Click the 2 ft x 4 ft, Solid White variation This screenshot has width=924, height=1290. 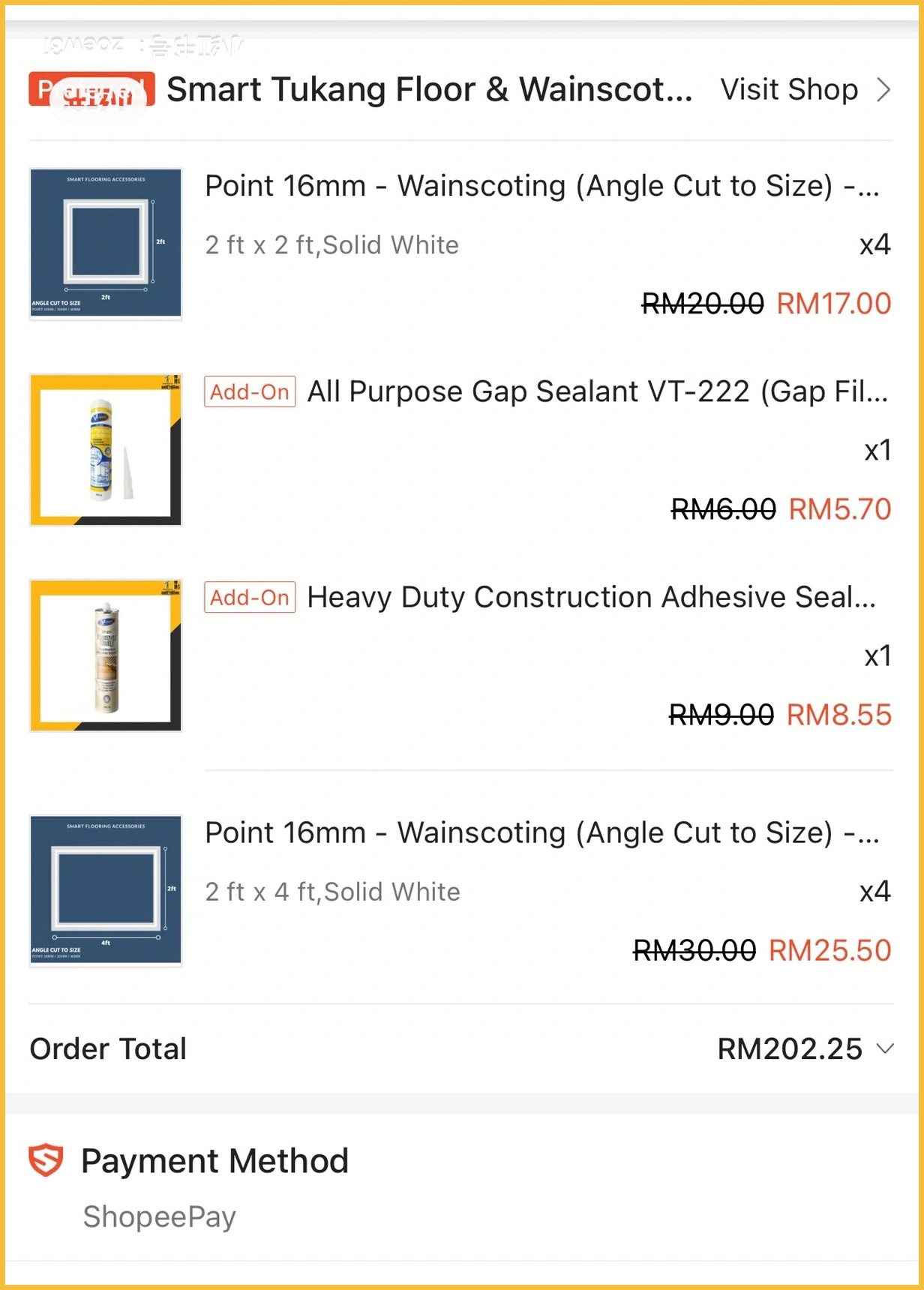tap(332, 892)
